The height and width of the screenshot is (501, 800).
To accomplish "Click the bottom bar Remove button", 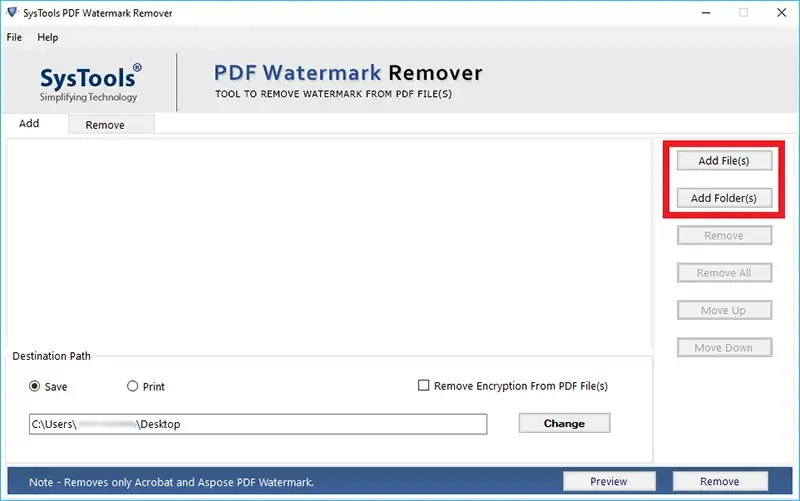I will click(x=720, y=481).
